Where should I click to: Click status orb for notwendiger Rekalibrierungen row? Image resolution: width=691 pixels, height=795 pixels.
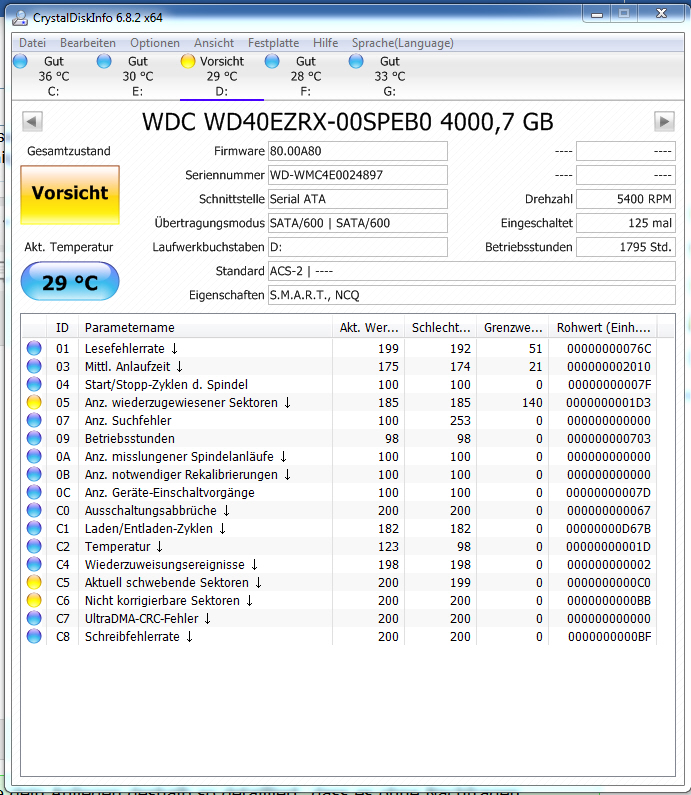[x=34, y=475]
